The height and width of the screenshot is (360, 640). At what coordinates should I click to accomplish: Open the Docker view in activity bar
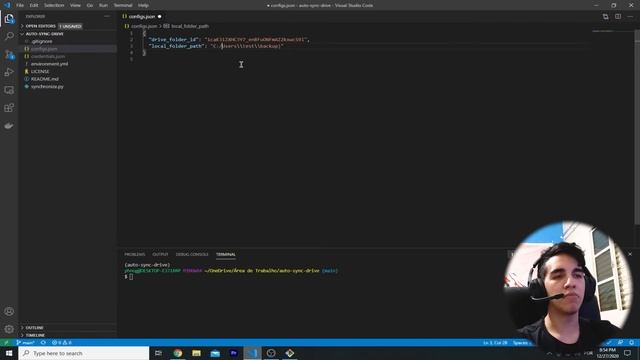pyautogui.click(x=9, y=126)
